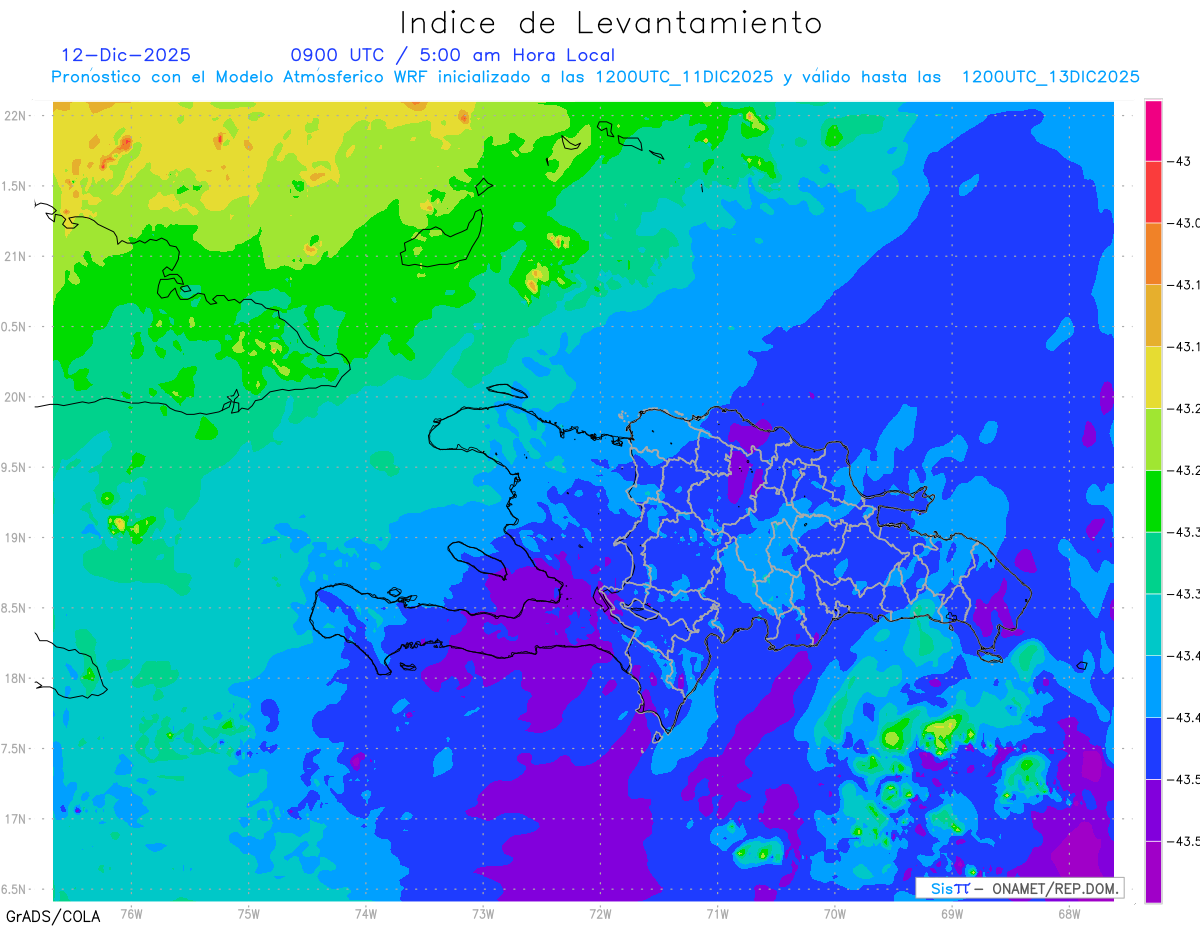
Task: Select the red swatch in the color legend
Action: tap(1153, 191)
